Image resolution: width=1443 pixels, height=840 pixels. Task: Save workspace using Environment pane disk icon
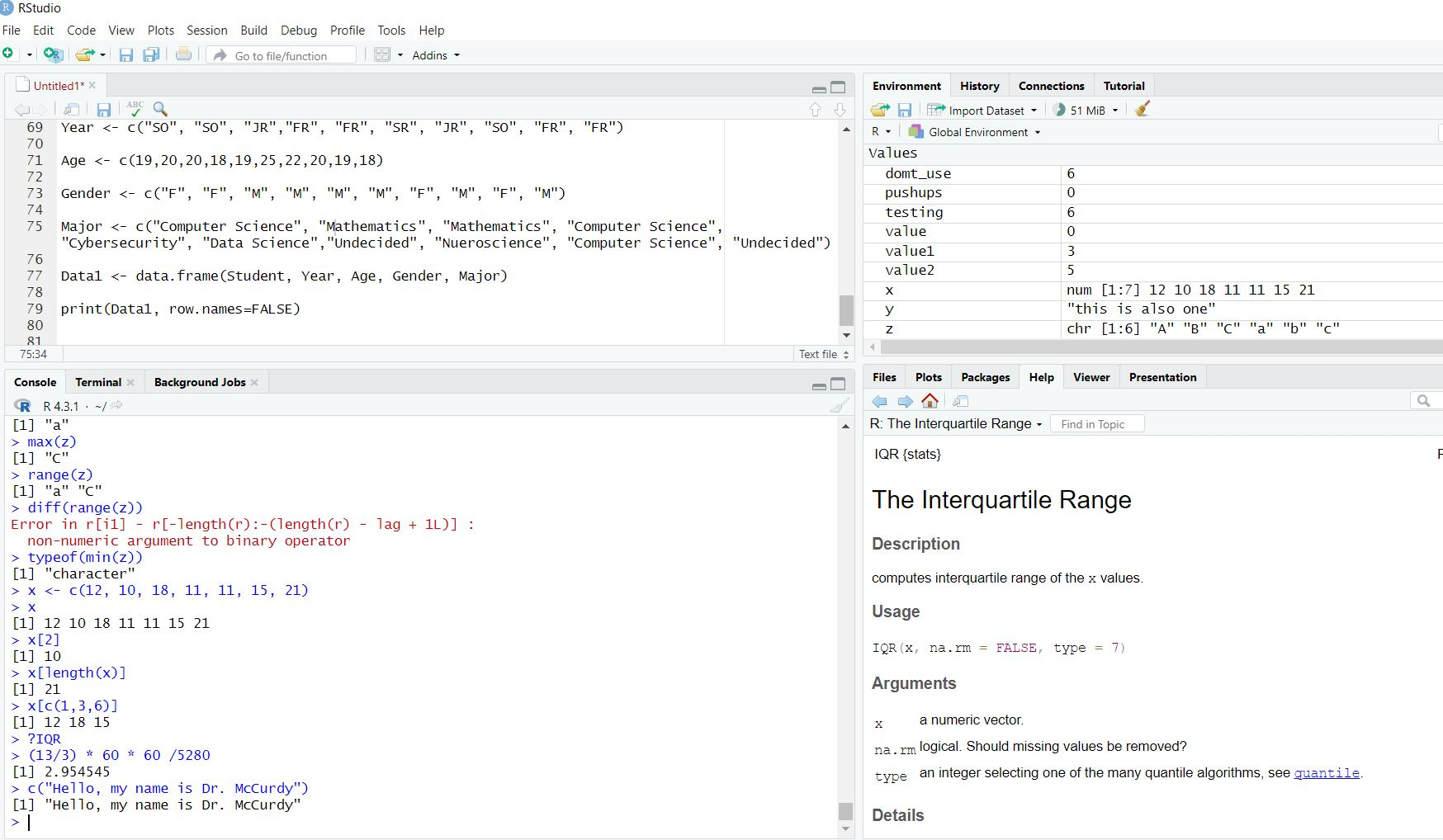pos(905,110)
